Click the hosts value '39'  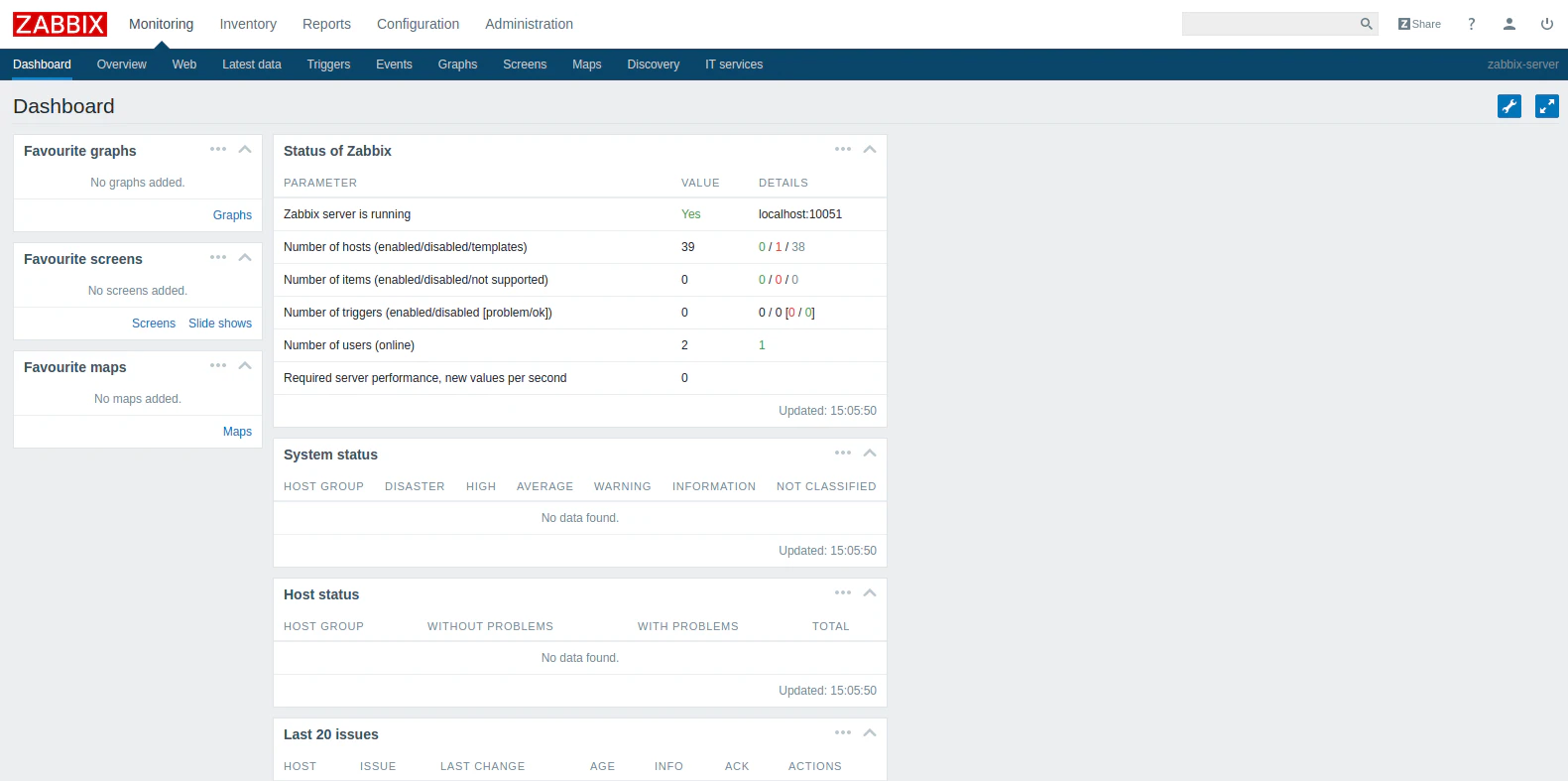tap(688, 247)
